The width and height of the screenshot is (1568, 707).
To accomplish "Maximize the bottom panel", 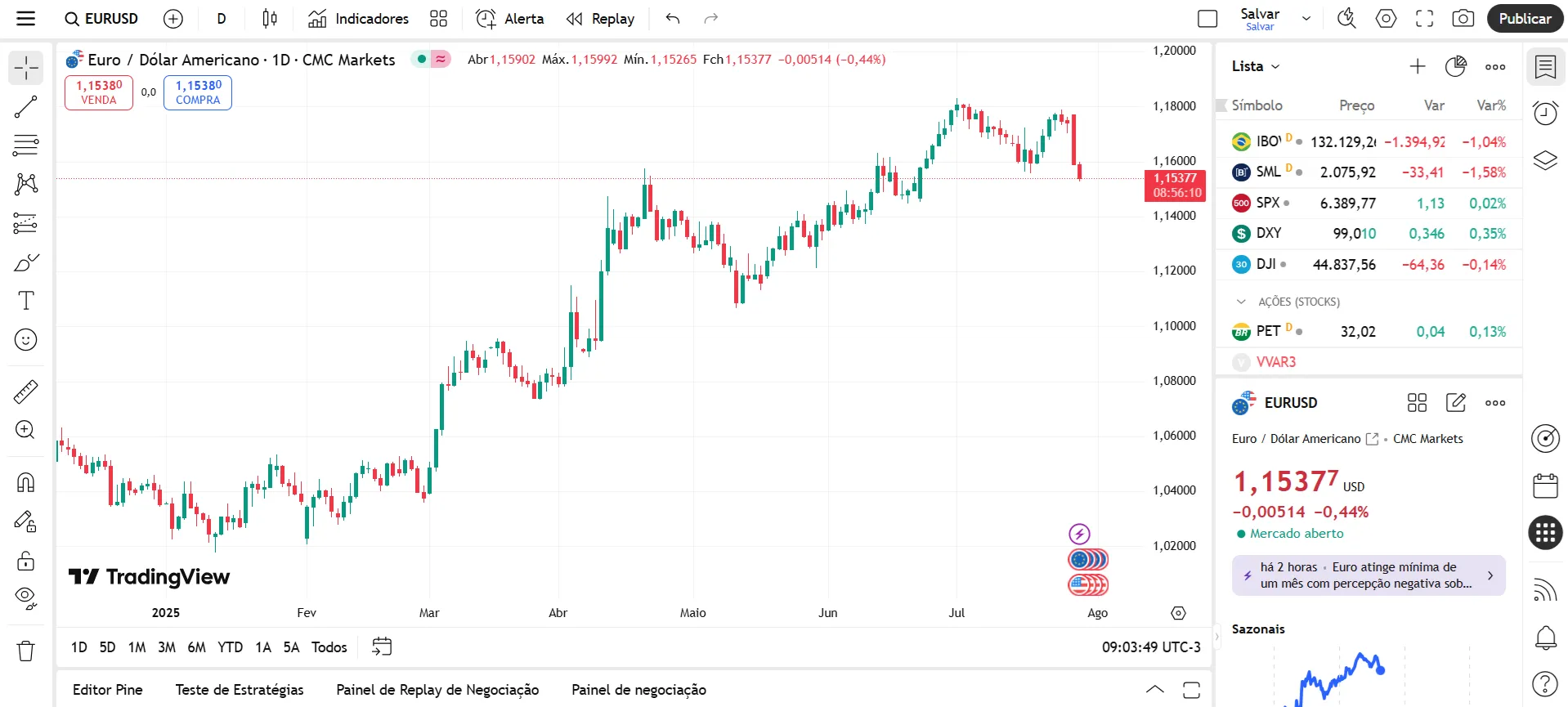I will [x=1192, y=690].
